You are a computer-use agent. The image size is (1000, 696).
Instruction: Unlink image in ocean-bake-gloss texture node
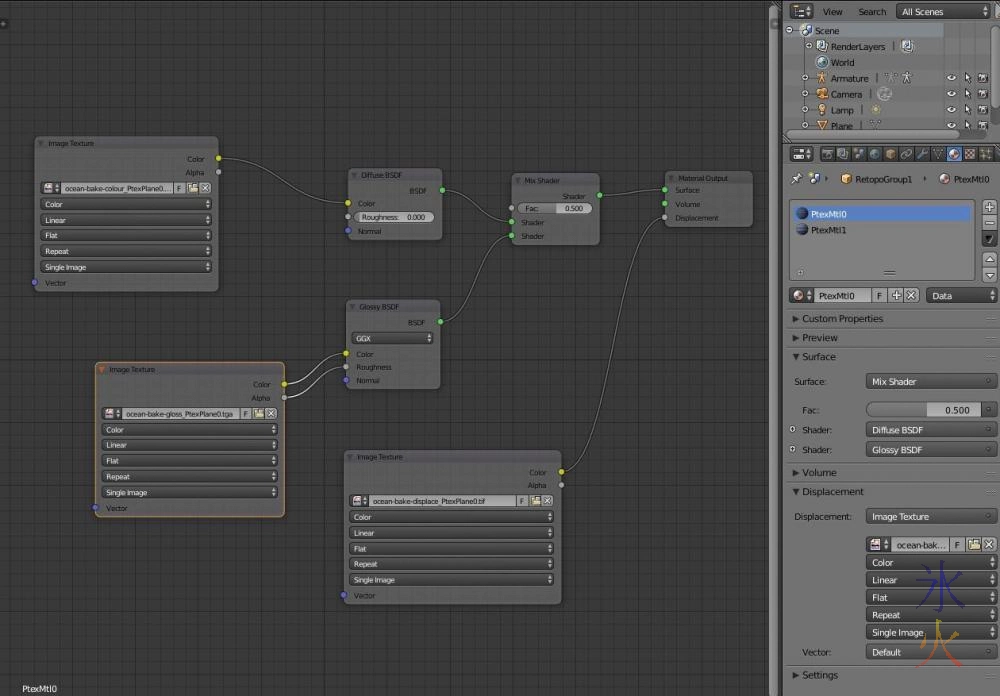(x=273, y=413)
